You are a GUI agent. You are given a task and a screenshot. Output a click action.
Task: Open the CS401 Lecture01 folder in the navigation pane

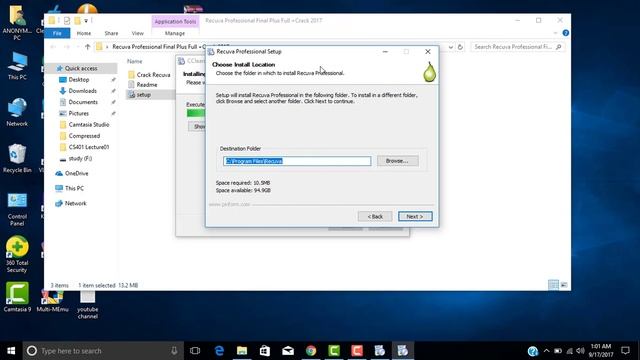89,147
